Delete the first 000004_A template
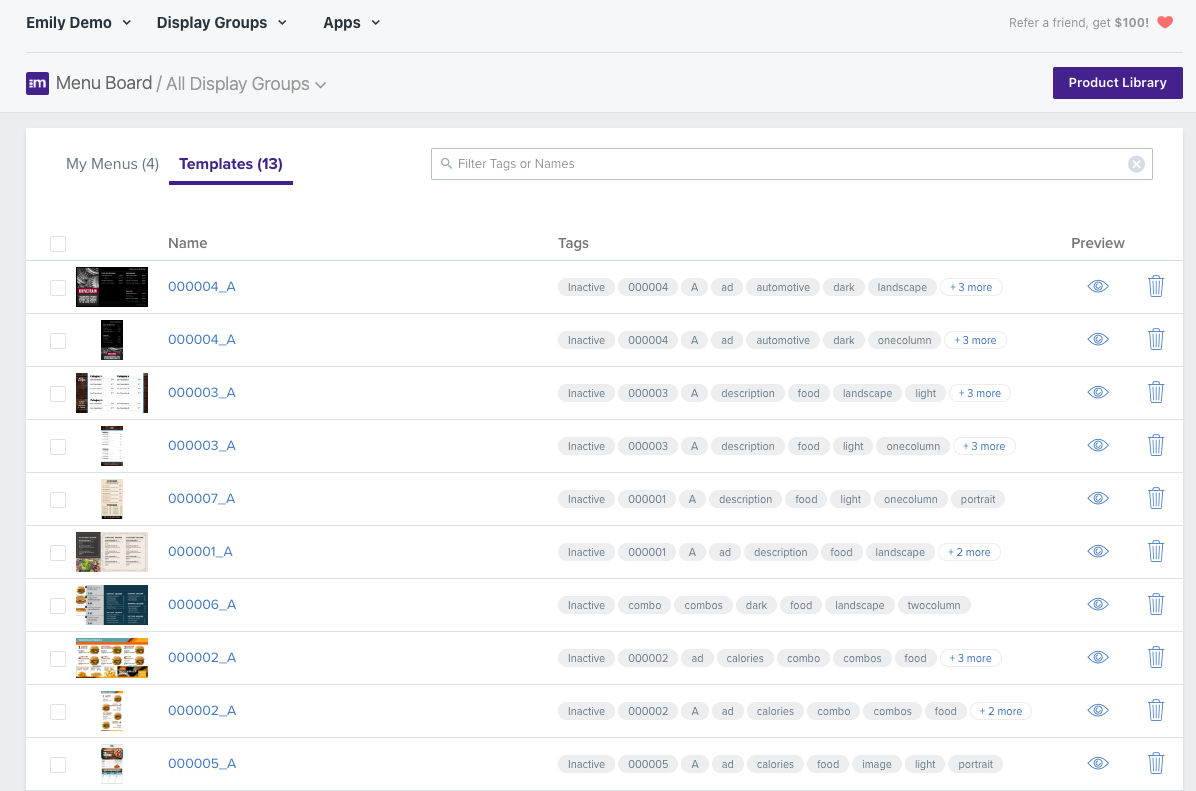This screenshot has width=1196, height=791. click(x=1156, y=285)
